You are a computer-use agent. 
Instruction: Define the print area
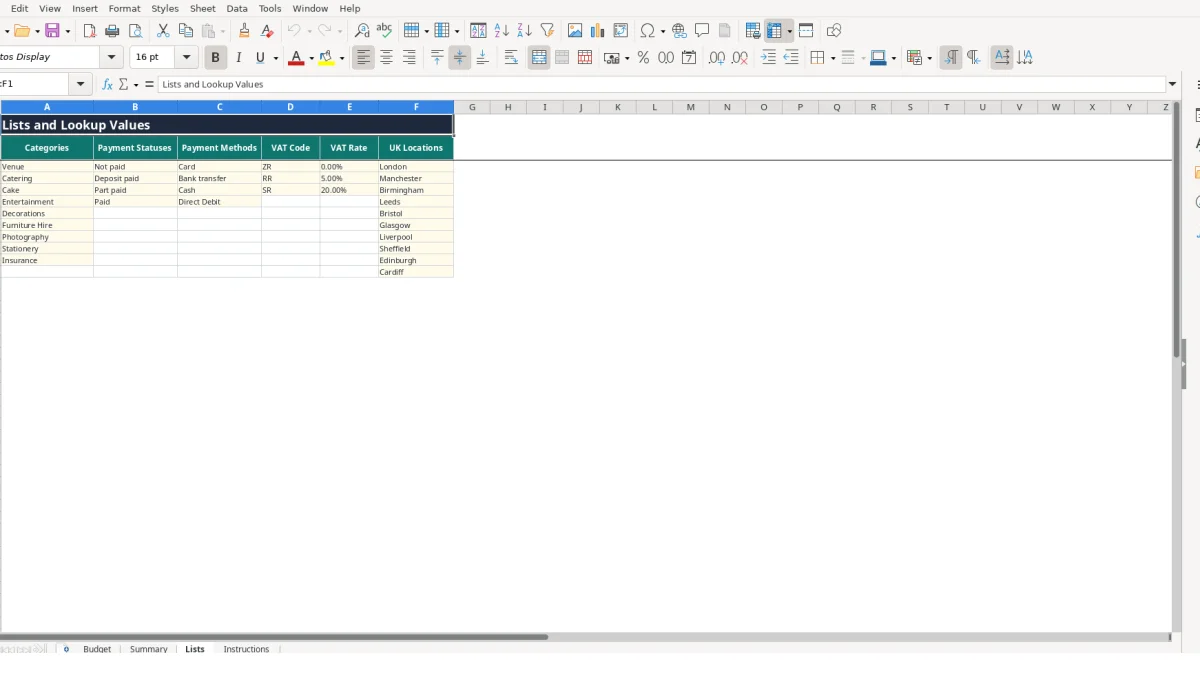pyautogui.click(x=753, y=31)
